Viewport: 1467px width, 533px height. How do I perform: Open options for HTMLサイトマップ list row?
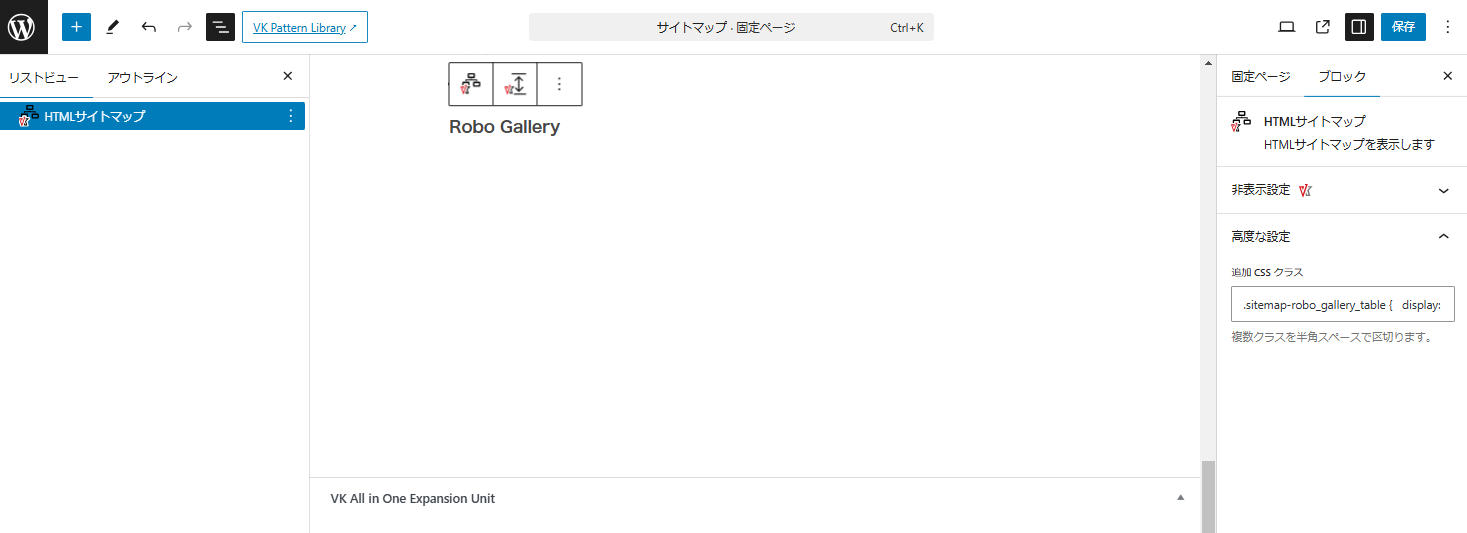coord(291,116)
